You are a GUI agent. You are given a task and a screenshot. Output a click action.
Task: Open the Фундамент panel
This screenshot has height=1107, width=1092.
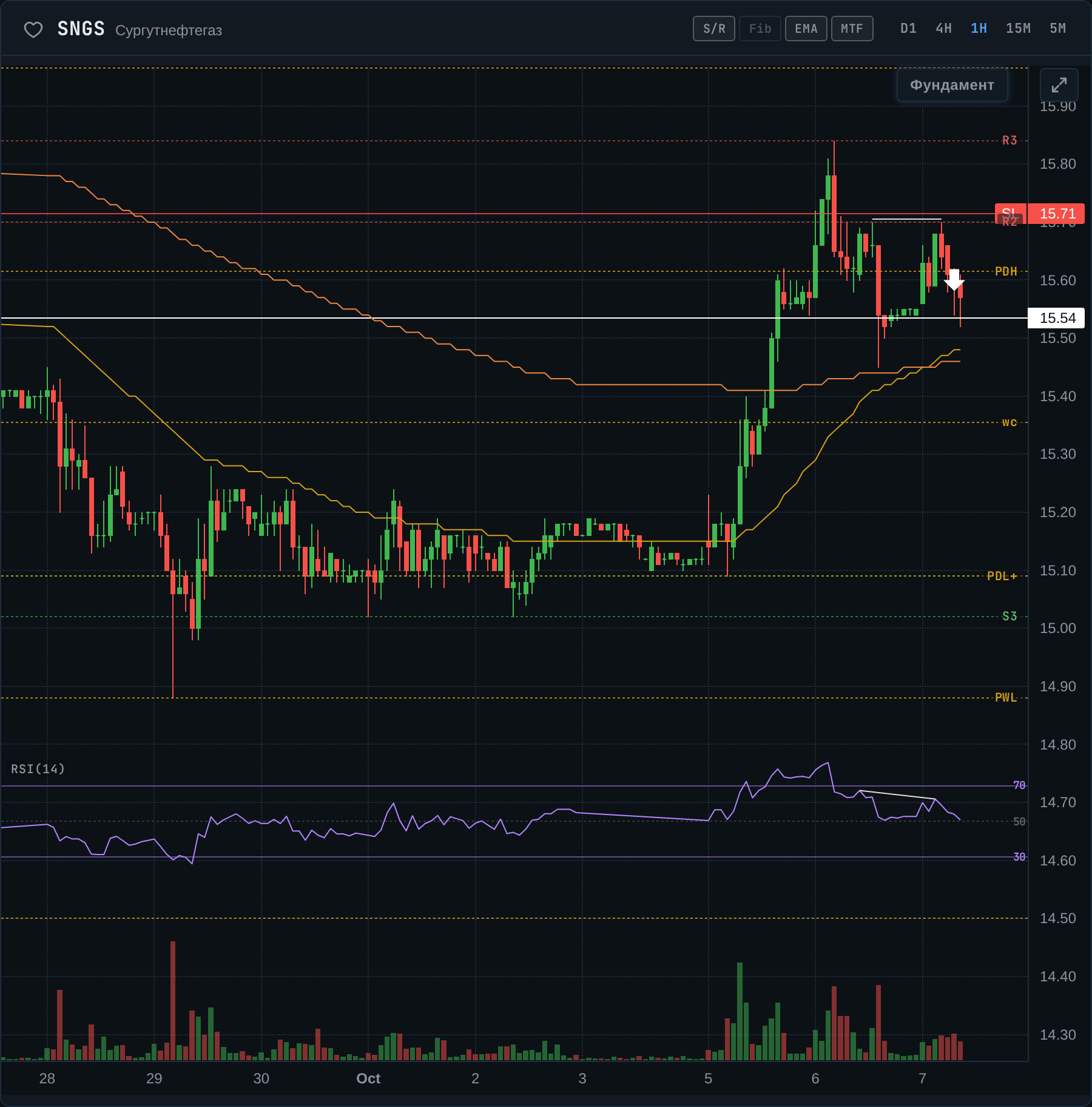pyautogui.click(x=952, y=85)
